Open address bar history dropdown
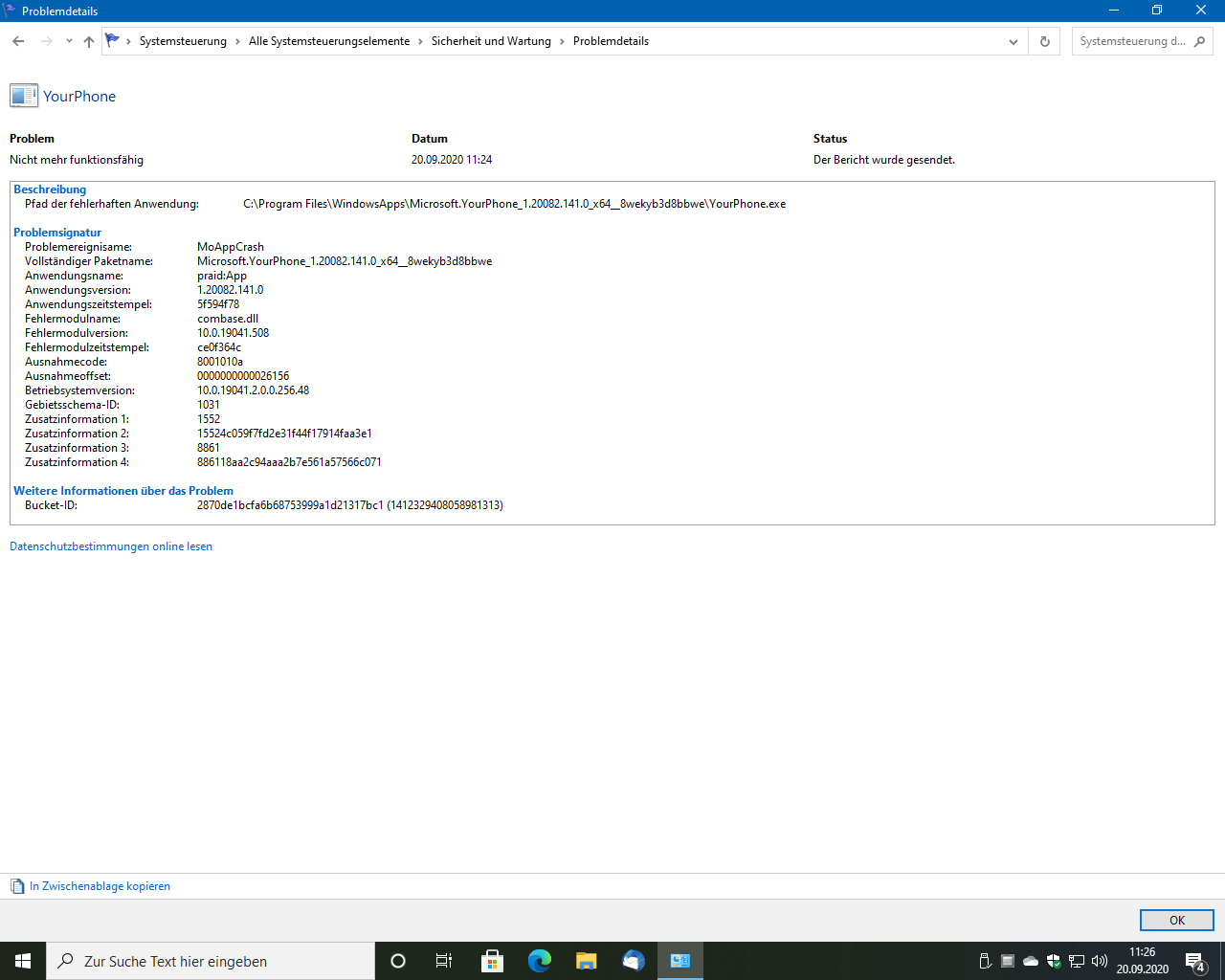 (x=1013, y=41)
